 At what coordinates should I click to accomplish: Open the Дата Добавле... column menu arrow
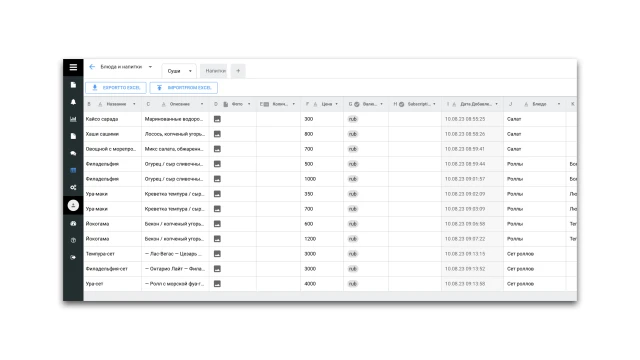496,104
